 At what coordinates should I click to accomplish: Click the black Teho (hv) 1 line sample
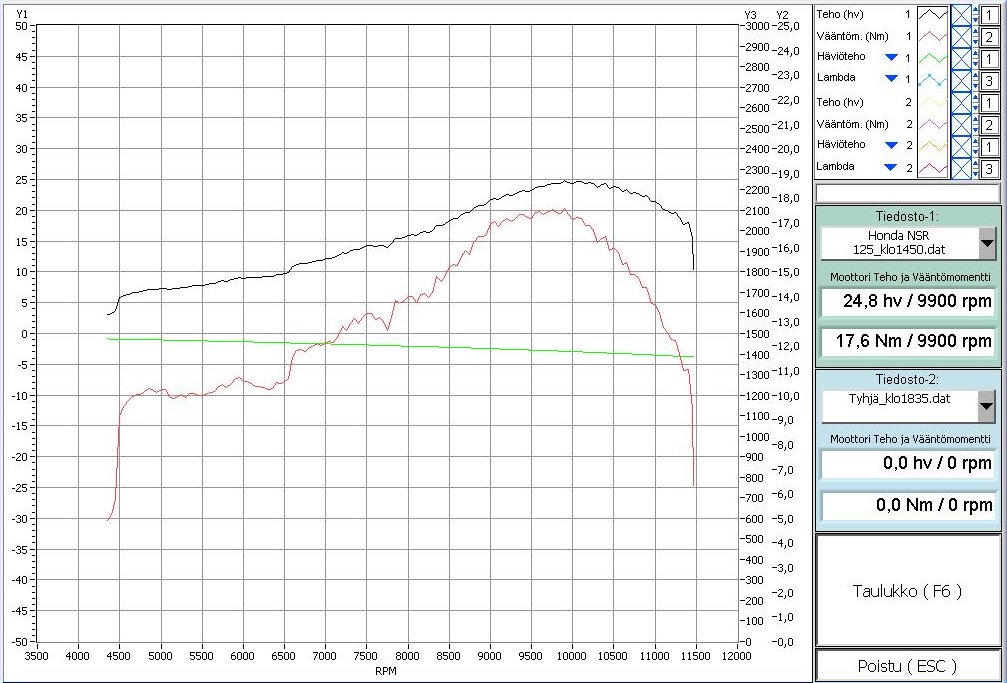click(x=933, y=15)
